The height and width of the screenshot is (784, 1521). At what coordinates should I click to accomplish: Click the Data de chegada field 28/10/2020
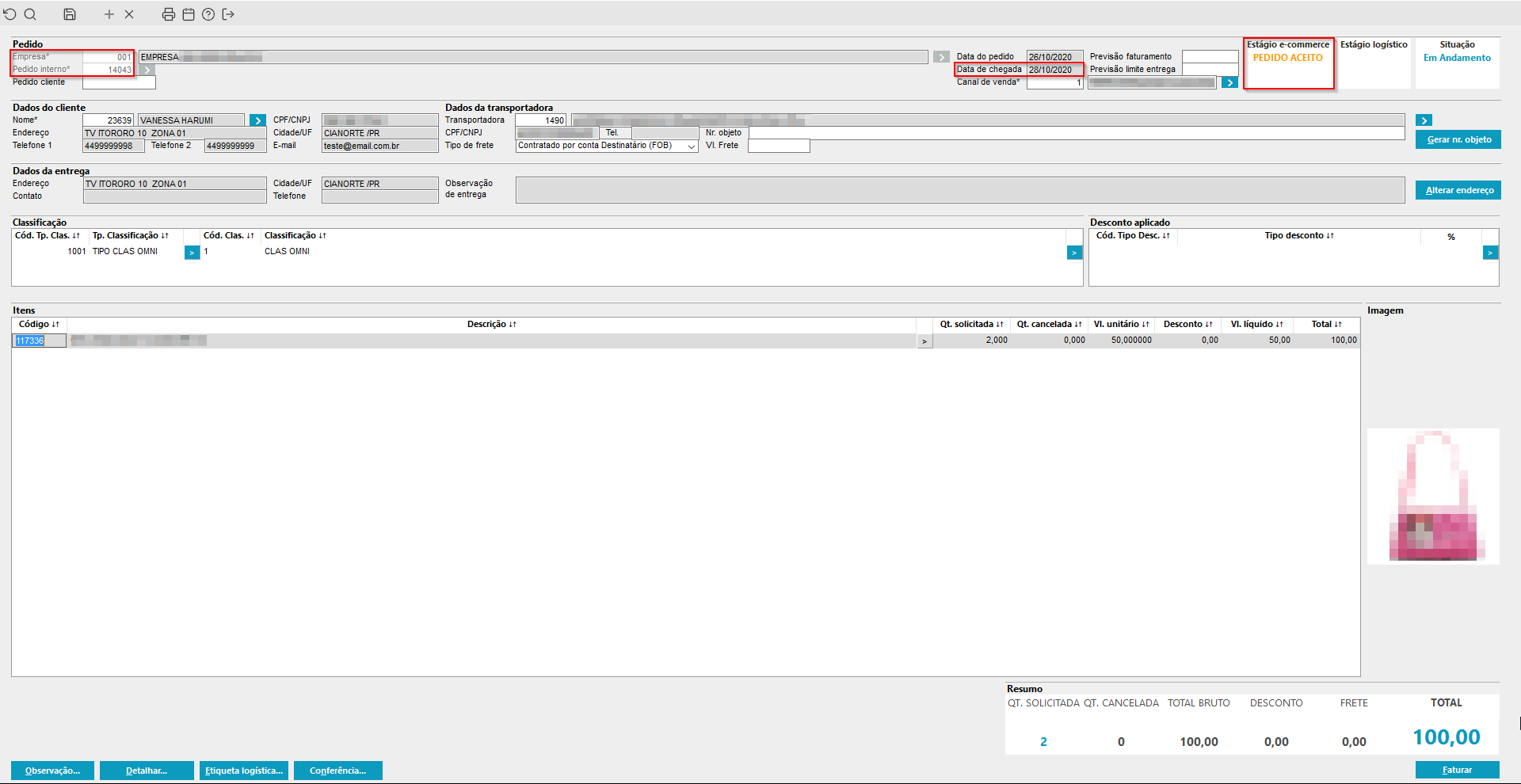1054,70
